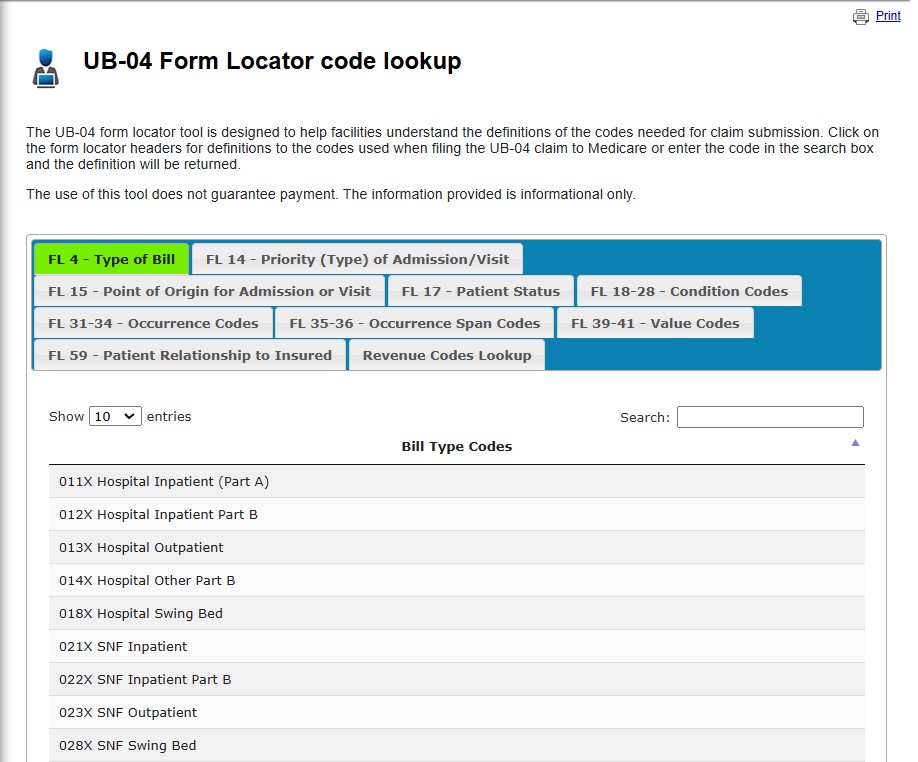The height and width of the screenshot is (762, 918).
Task: Click the Bill Type Codes column header
Action: (457, 446)
